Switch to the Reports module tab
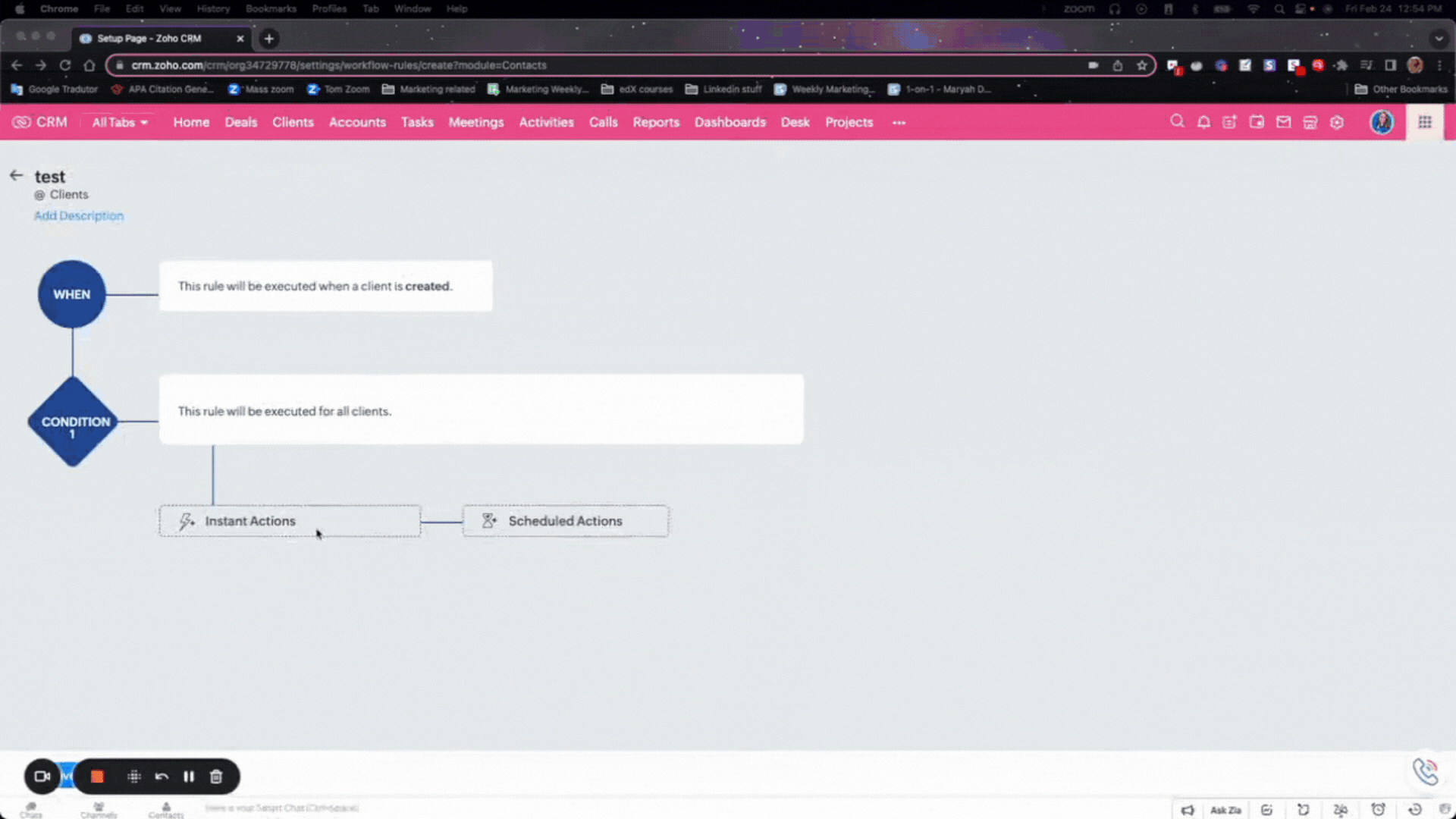This screenshot has width=1456, height=819. point(655,122)
